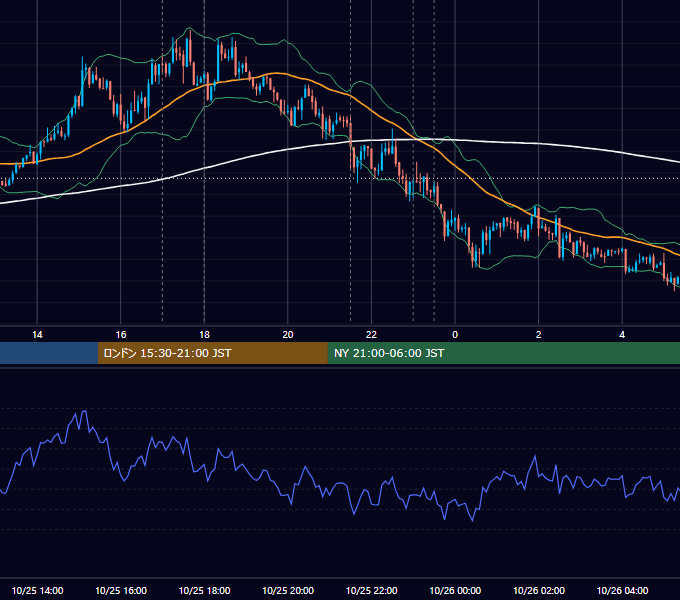Click the '10/25 18:00' date label
The height and width of the screenshot is (600, 680).
point(204,591)
